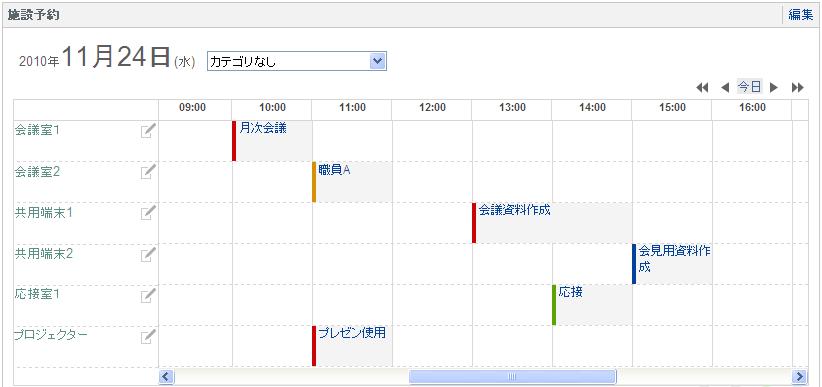This screenshot has width=822, height=387.
Task: Click the edit pencil icon for 共用端末2
Action: click(148, 254)
